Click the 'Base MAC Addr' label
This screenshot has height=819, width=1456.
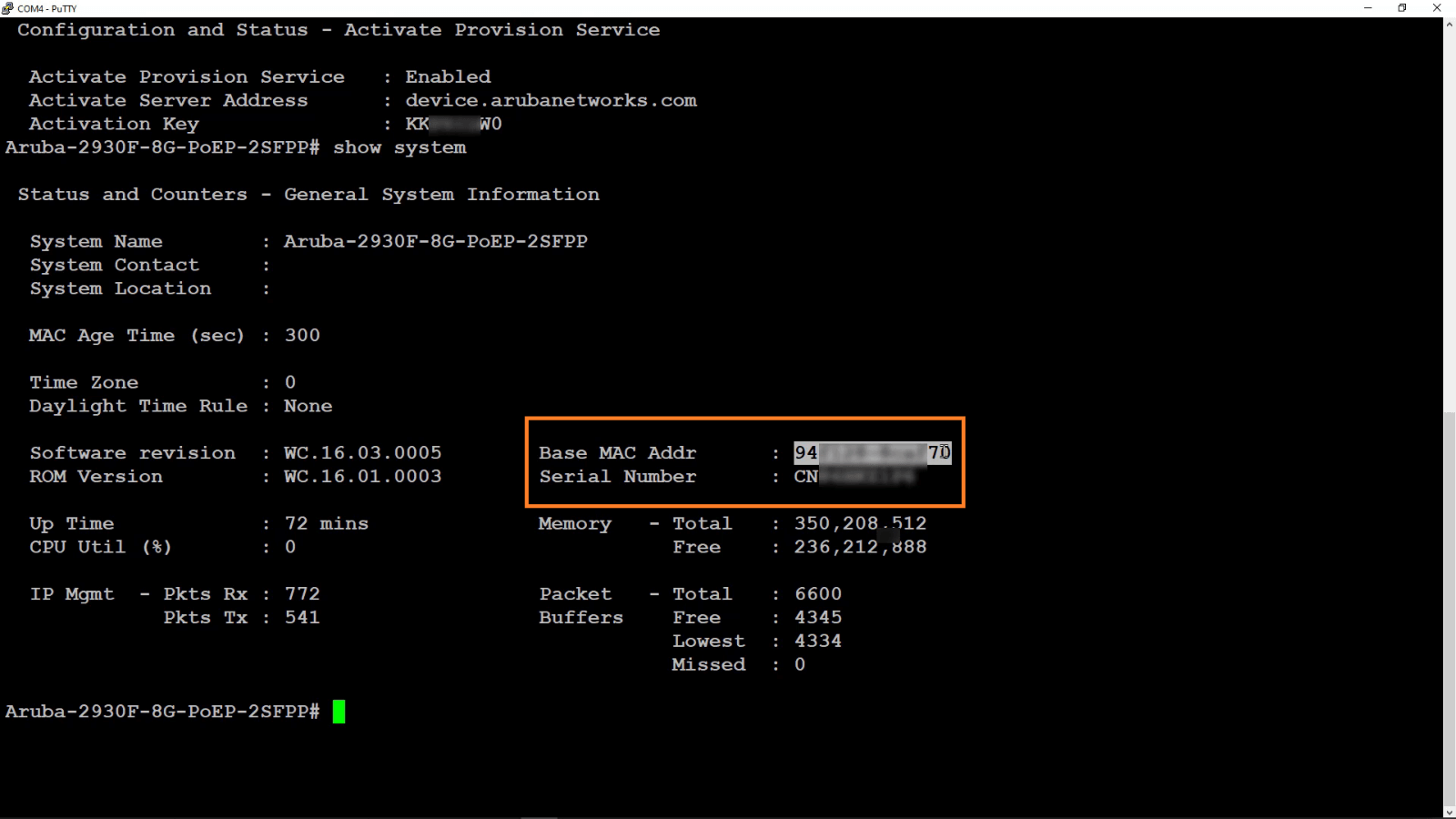(617, 452)
